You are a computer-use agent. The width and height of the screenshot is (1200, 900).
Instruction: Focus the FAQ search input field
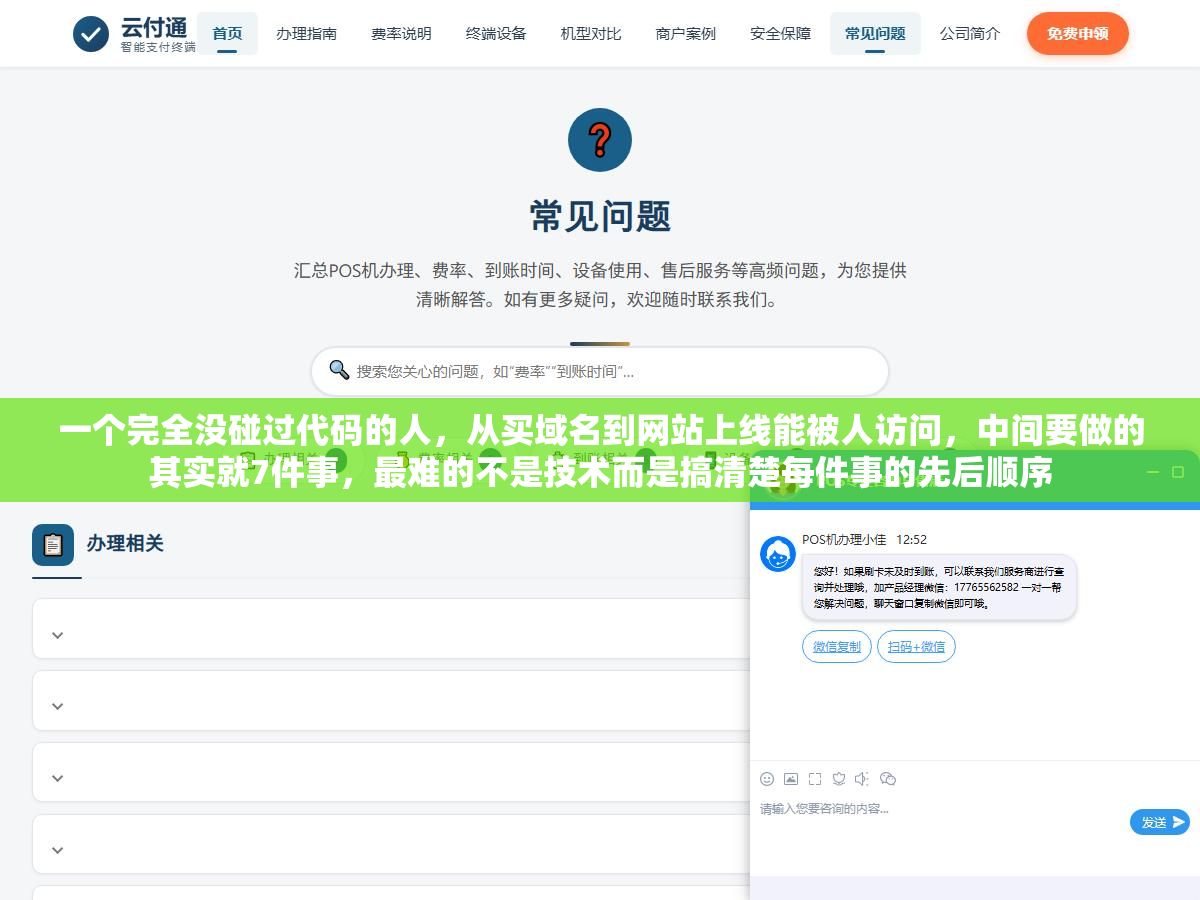600,371
